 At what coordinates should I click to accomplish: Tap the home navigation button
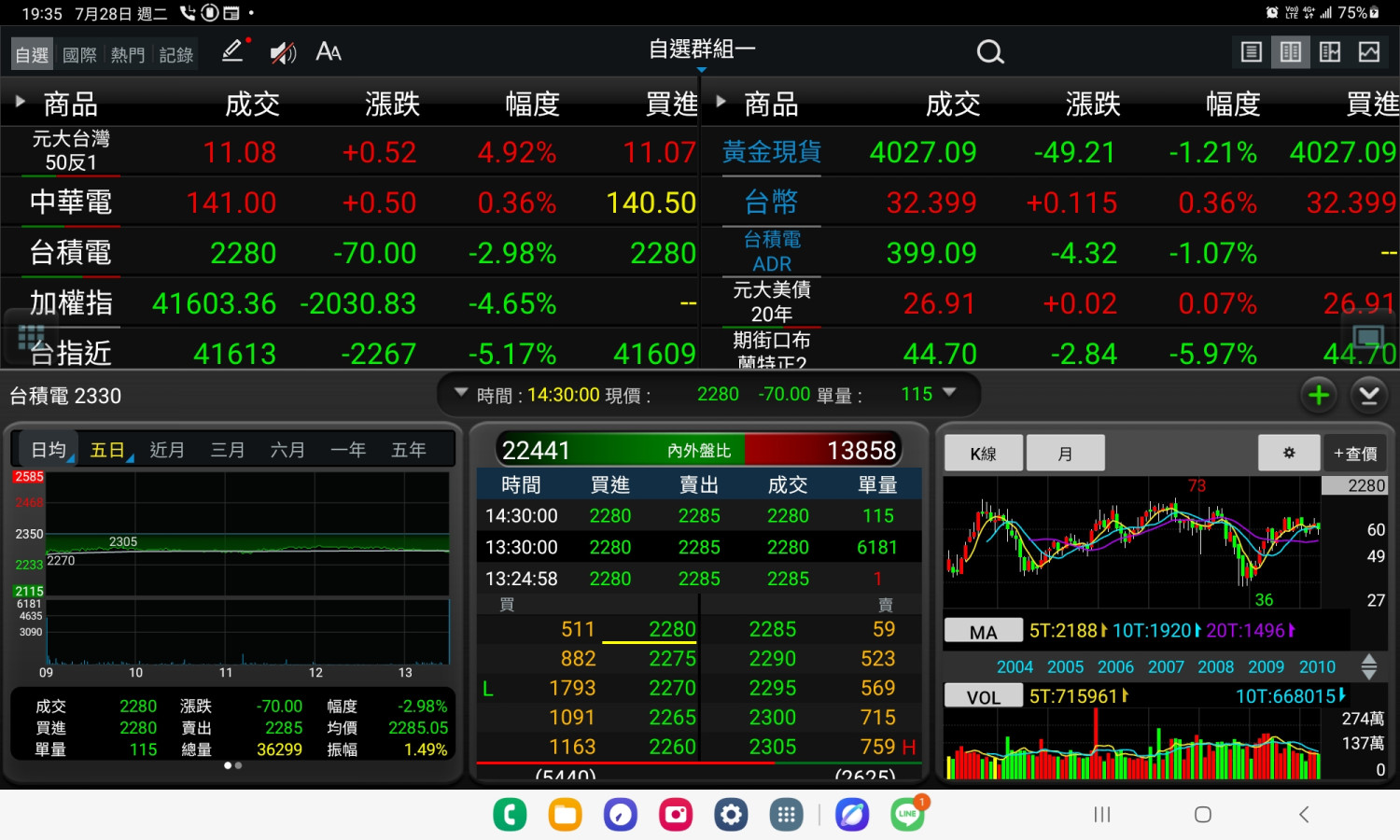pyautogui.click(x=1203, y=815)
